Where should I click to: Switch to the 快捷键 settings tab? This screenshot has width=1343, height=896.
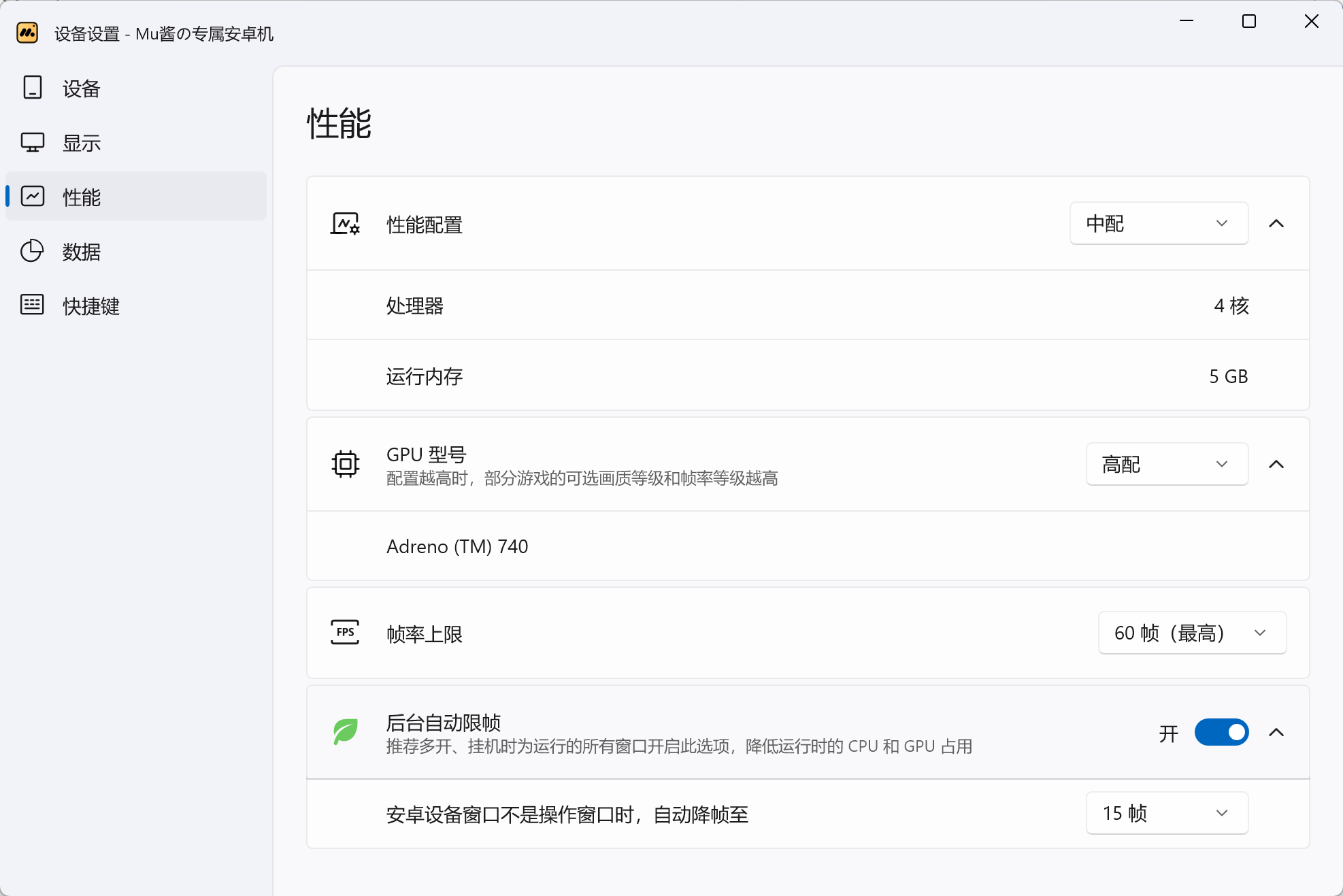pyautogui.click(x=91, y=306)
